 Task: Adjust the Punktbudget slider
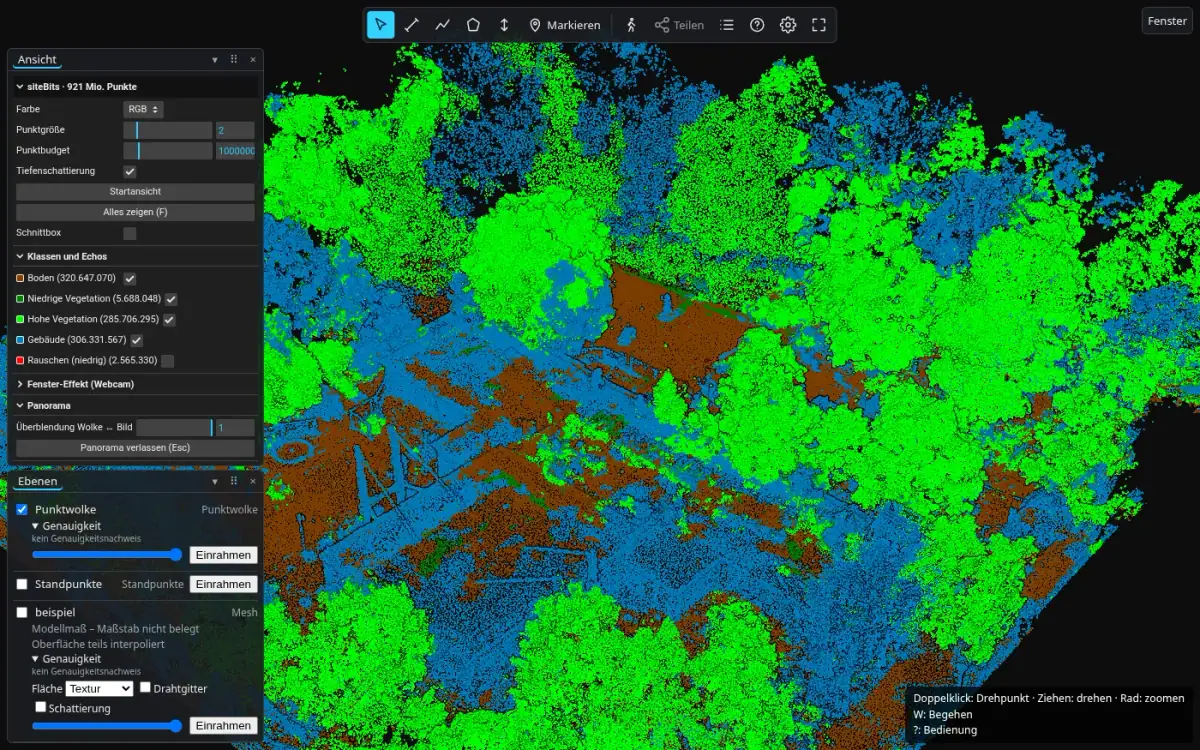167,151
